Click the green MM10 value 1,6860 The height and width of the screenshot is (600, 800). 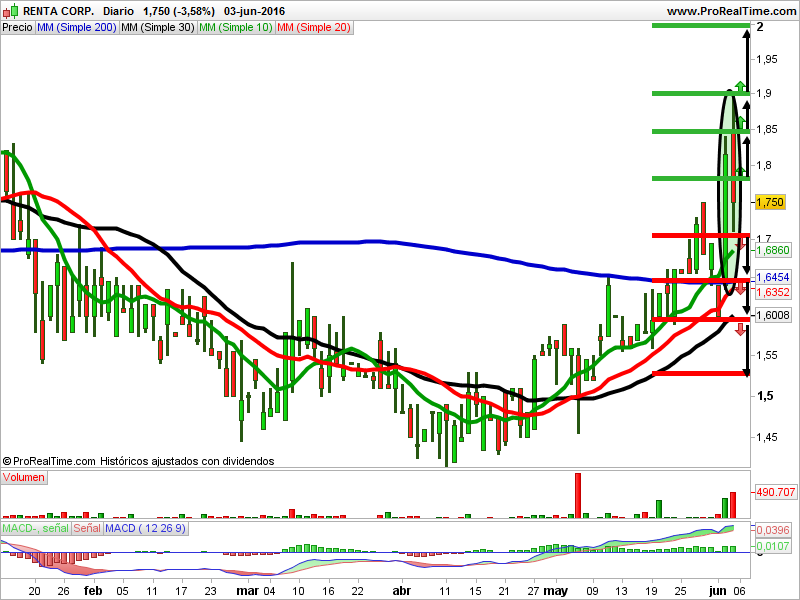(773, 250)
